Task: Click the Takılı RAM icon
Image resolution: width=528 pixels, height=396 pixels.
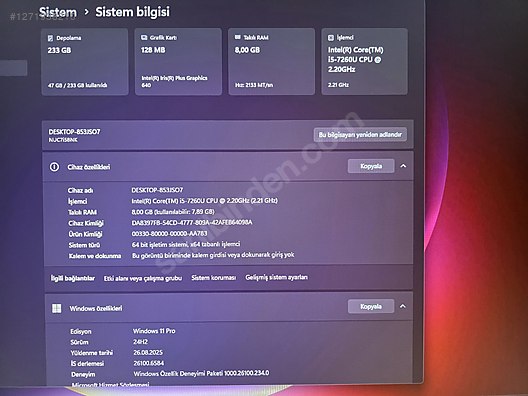Action: click(238, 37)
